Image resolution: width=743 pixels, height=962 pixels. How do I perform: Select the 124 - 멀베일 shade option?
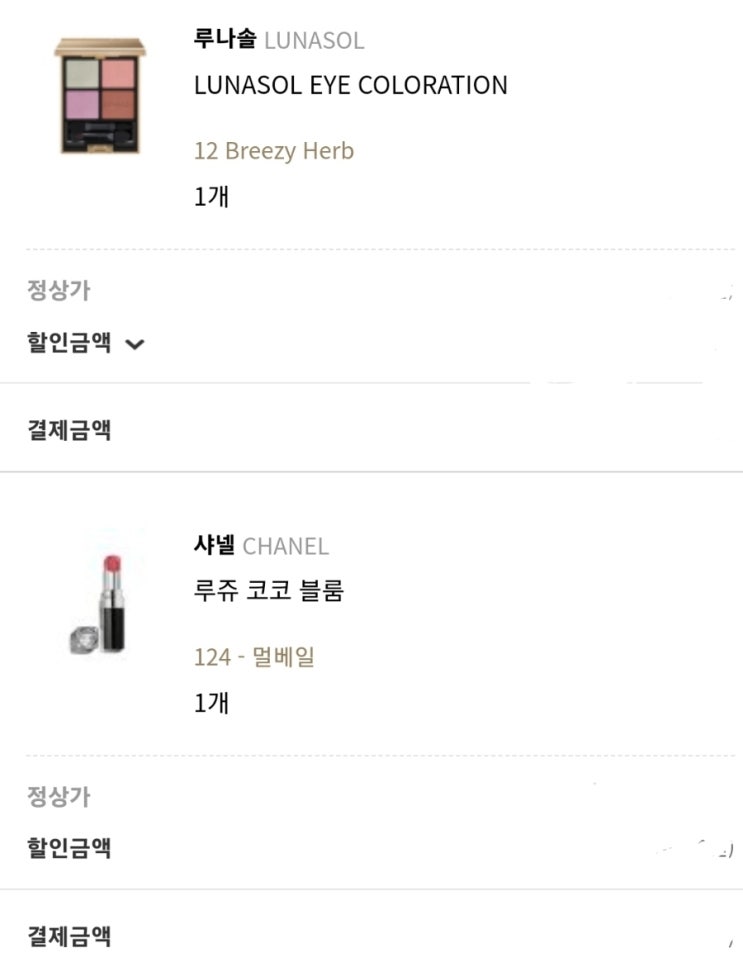[254, 657]
